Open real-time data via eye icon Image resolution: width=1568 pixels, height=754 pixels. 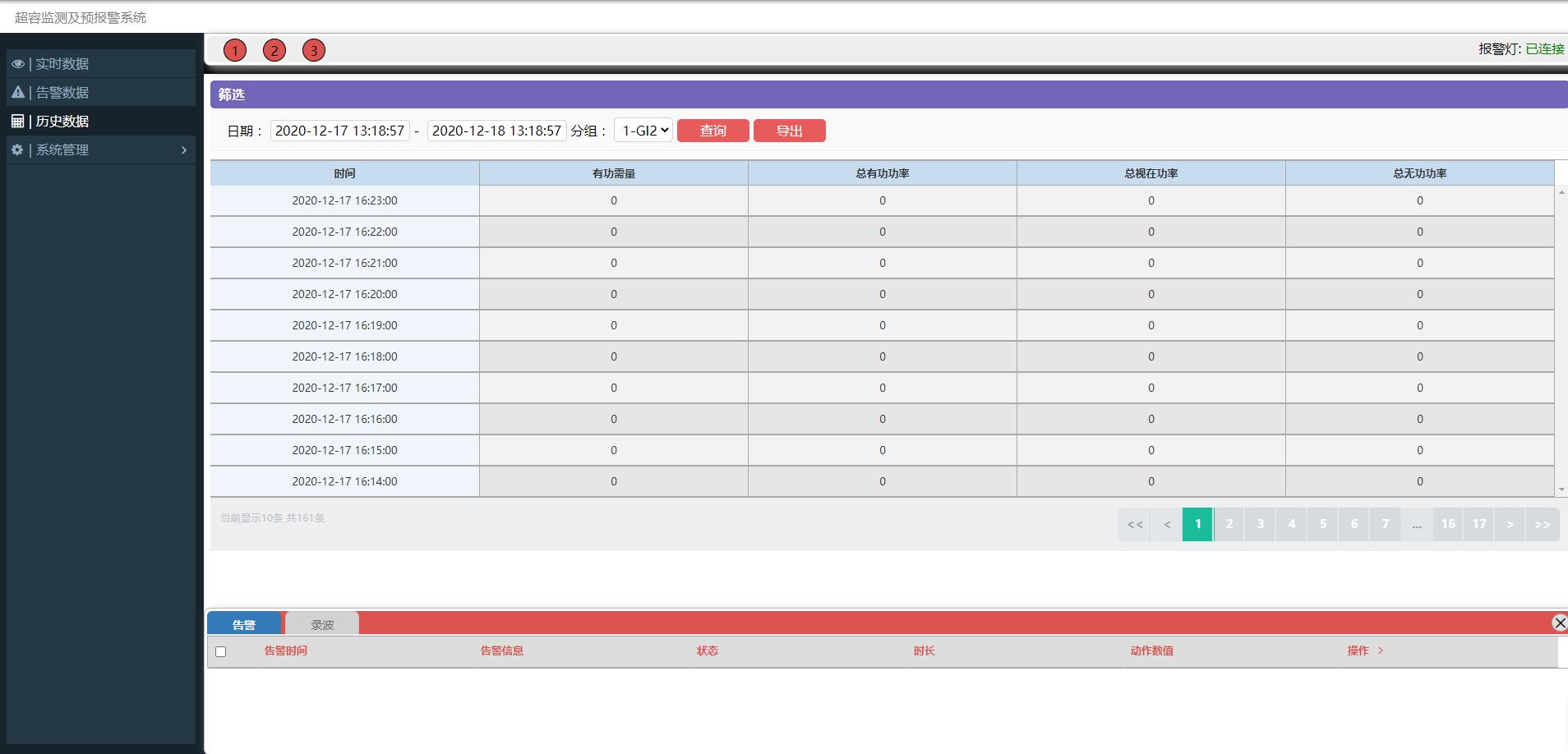(18, 64)
